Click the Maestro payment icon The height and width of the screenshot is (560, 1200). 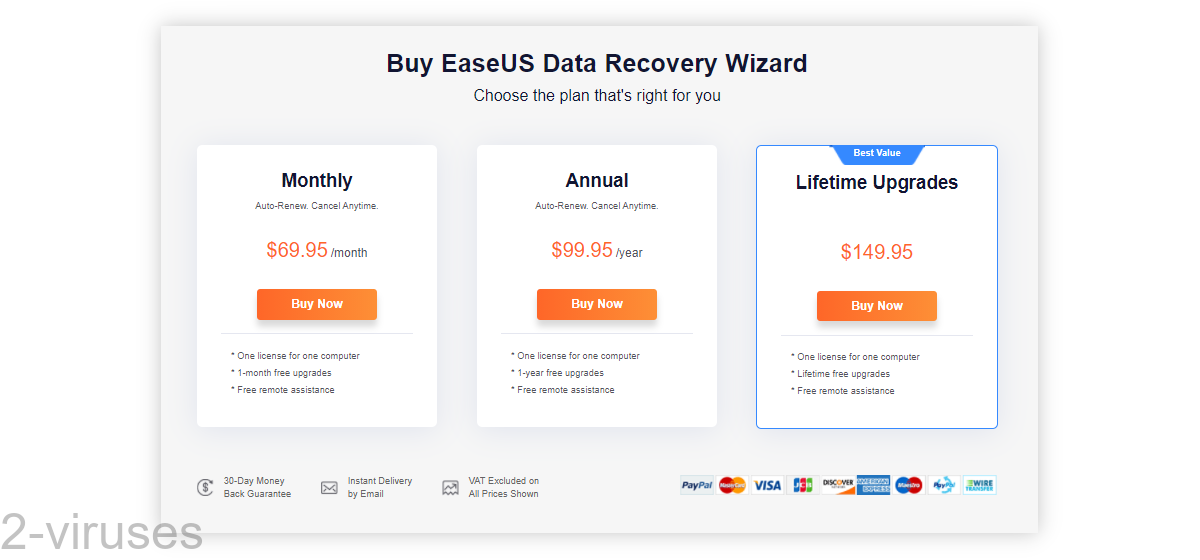tap(908, 485)
